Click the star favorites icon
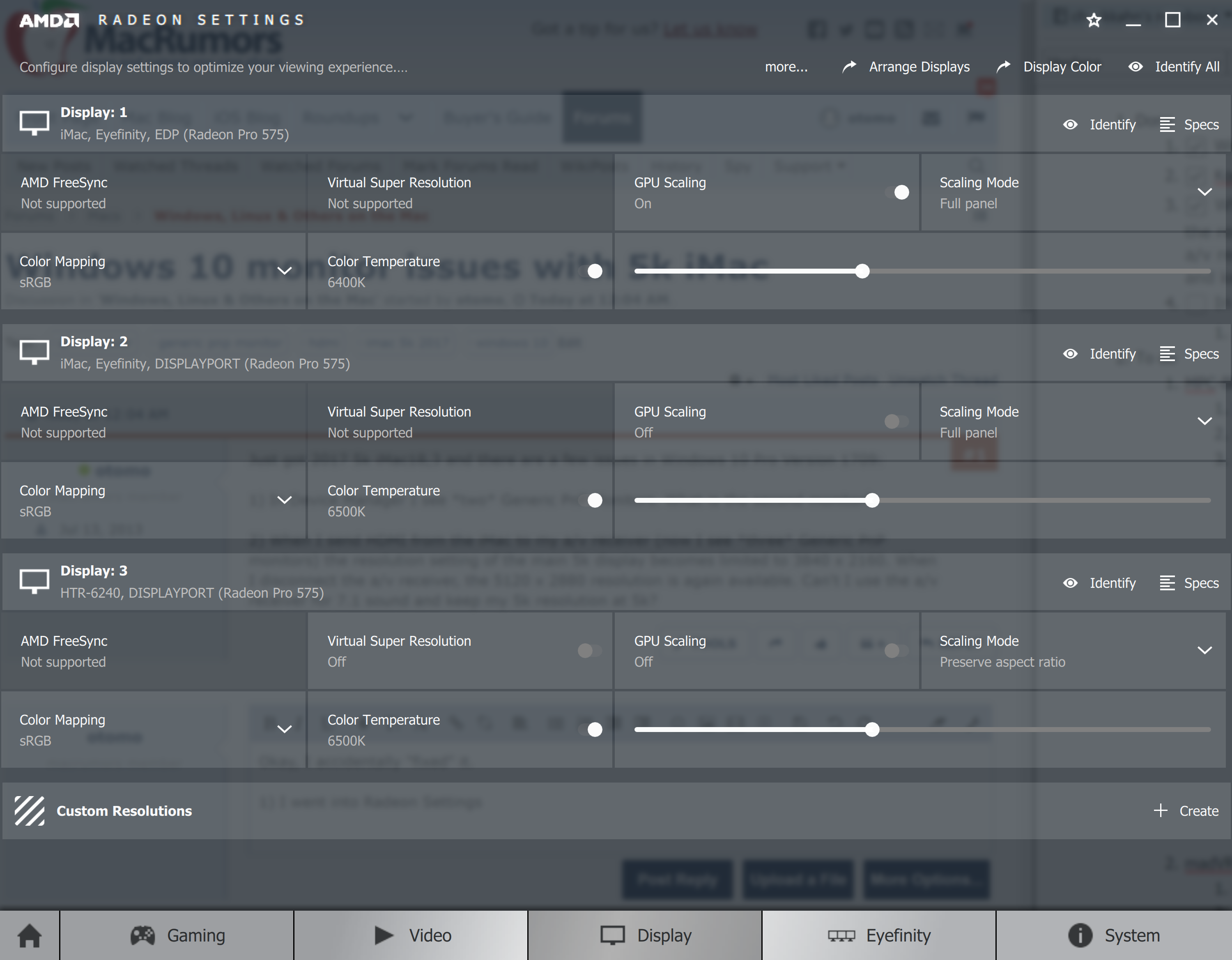This screenshot has width=1232, height=960. coord(1094,20)
